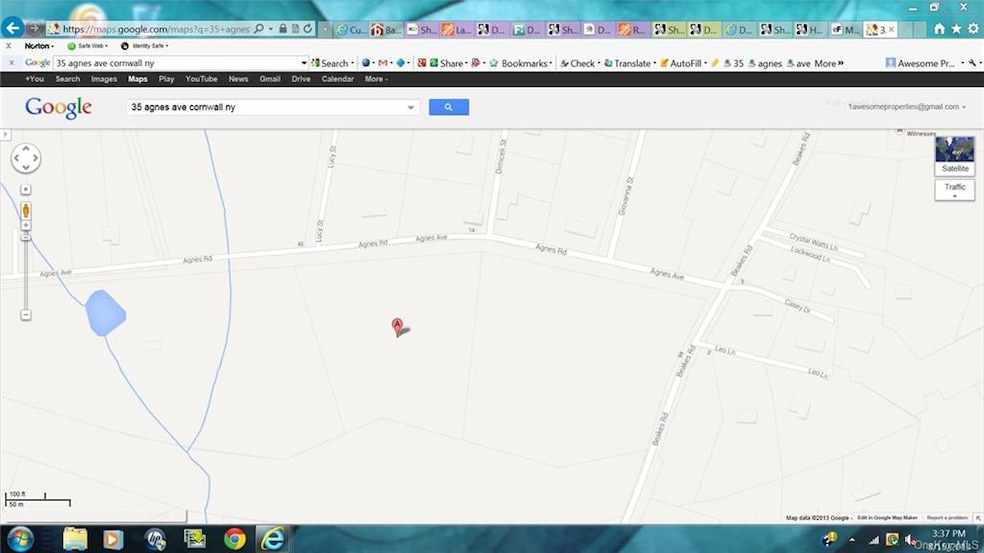The width and height of the screenshot is (984, 553).
Task: Click the map zoom in plus button
Action: [26, 189]
